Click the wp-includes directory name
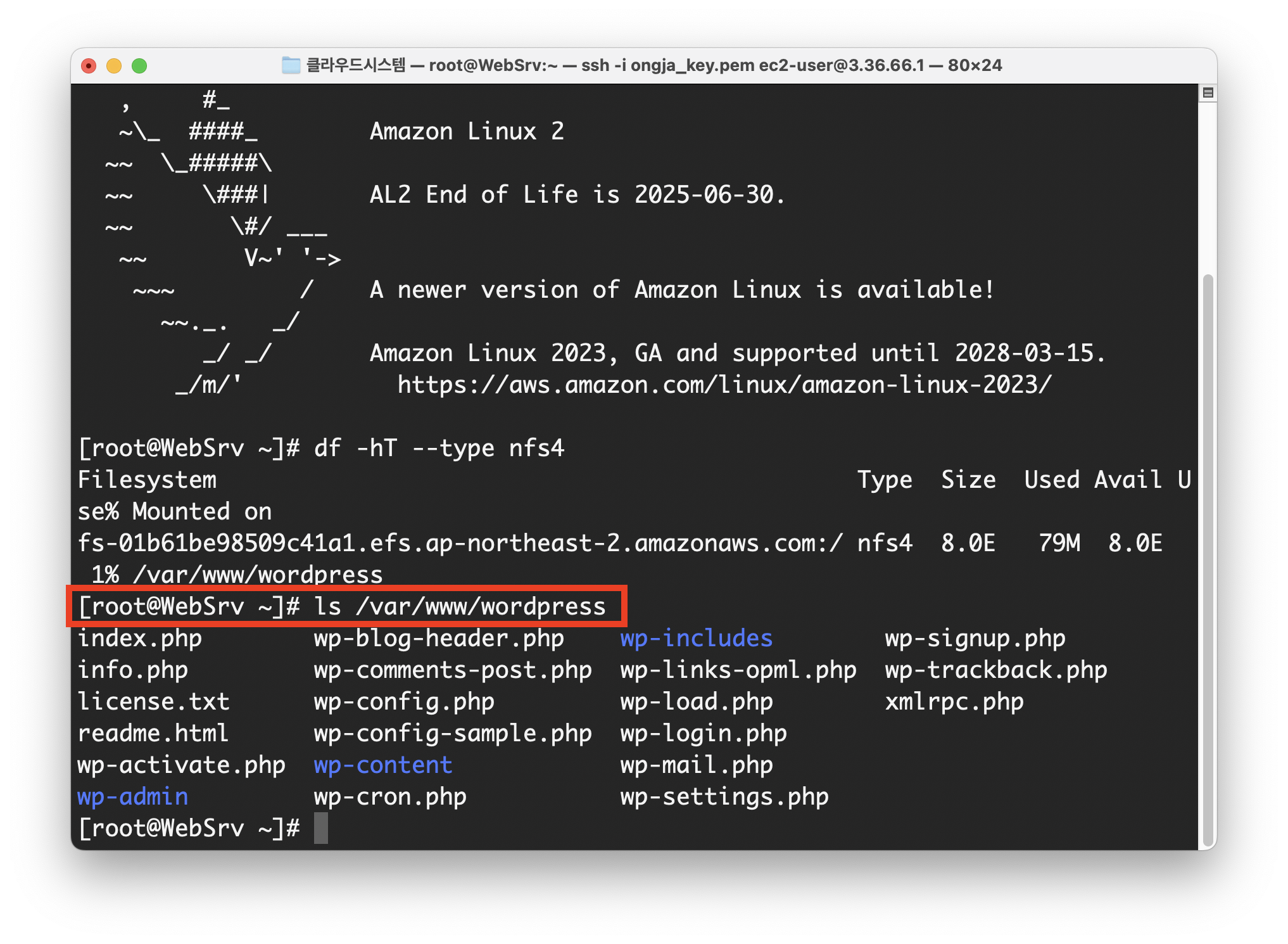 696,639
